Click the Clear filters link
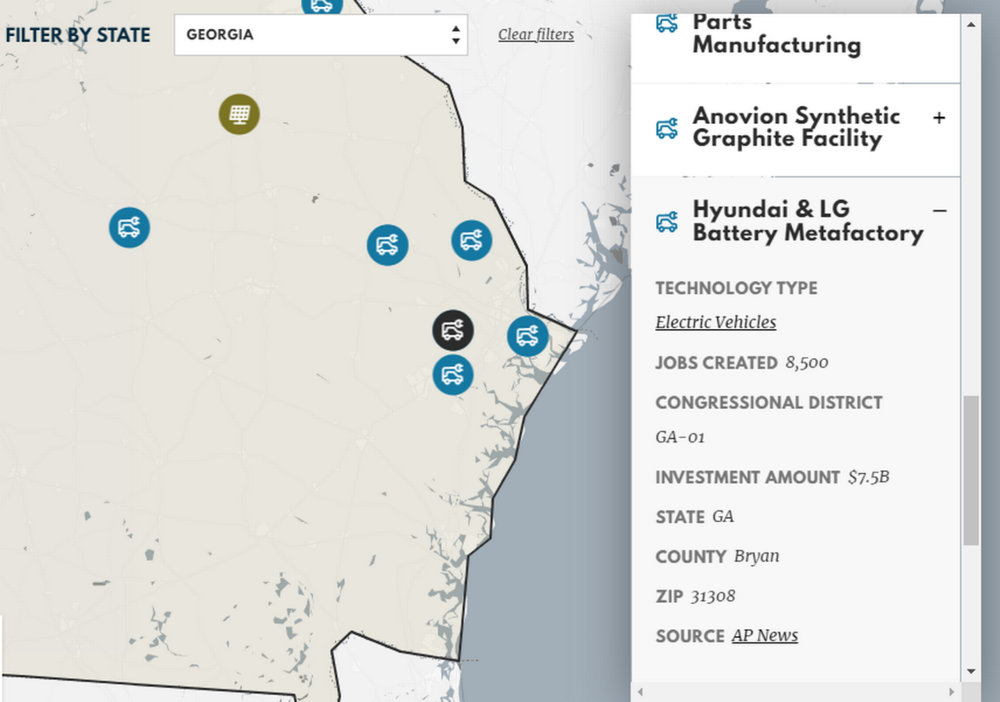Screen dimensions: 1000x702 pos(536,34)
